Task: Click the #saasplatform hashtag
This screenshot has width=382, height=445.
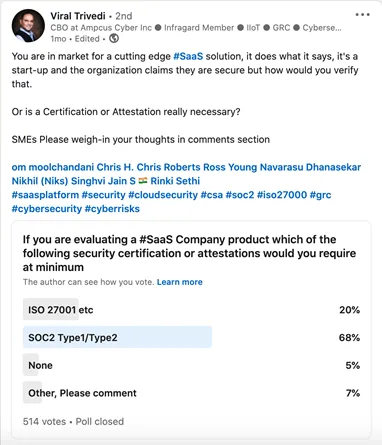Action: coord(45,195)
